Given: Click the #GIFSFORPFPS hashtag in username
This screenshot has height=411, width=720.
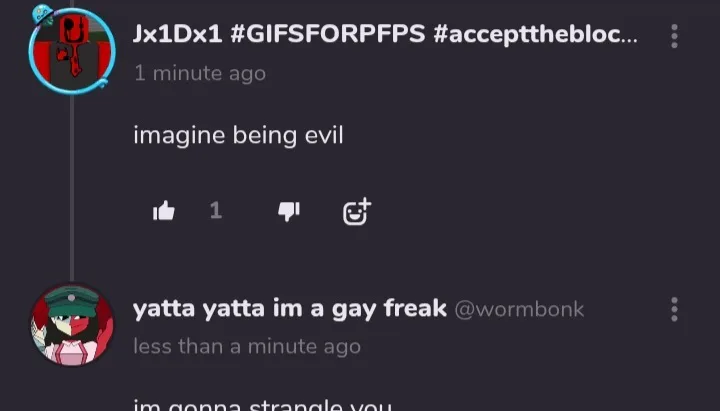Looking at the screenshot, I should tap(327, 34).
